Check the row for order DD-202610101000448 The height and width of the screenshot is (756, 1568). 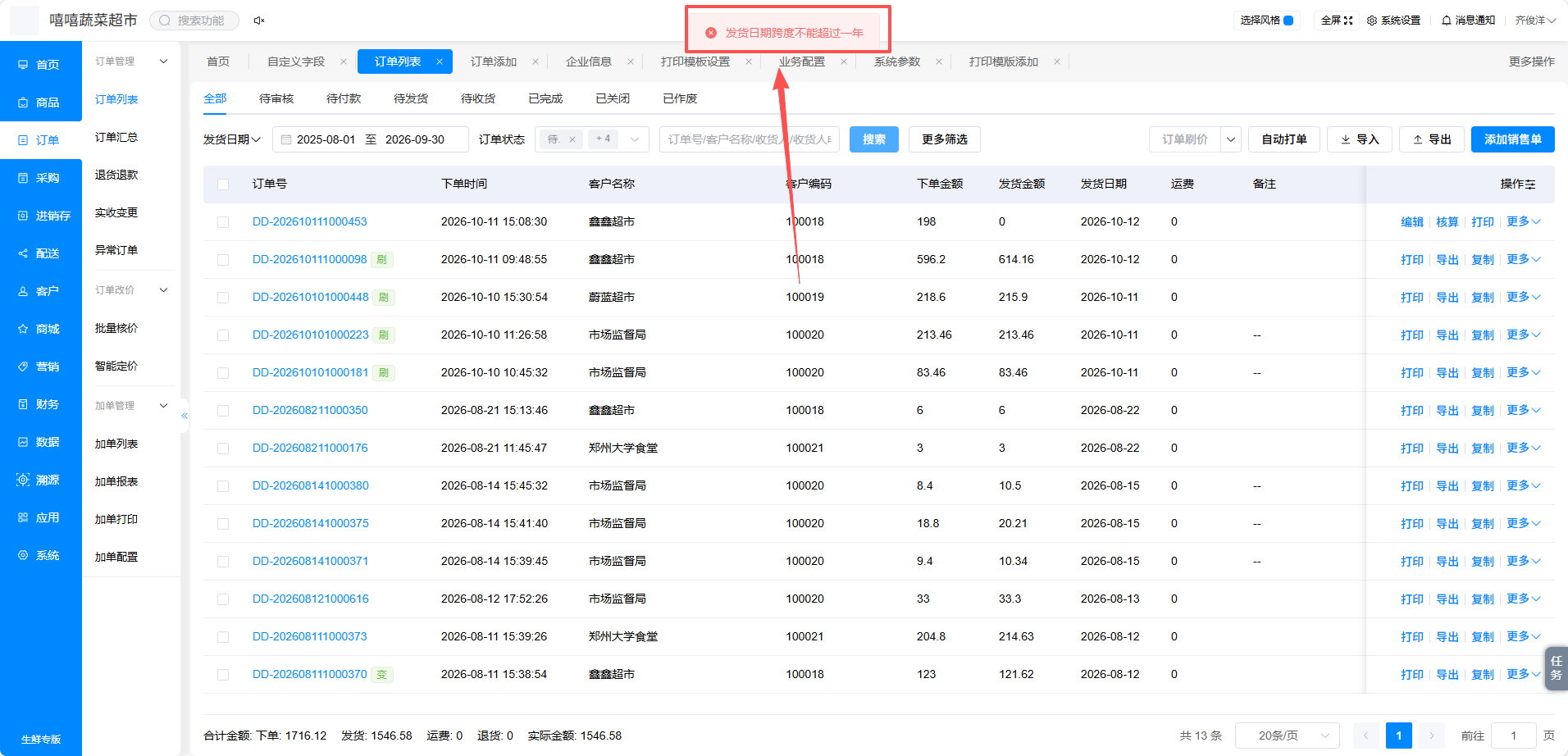223,298
